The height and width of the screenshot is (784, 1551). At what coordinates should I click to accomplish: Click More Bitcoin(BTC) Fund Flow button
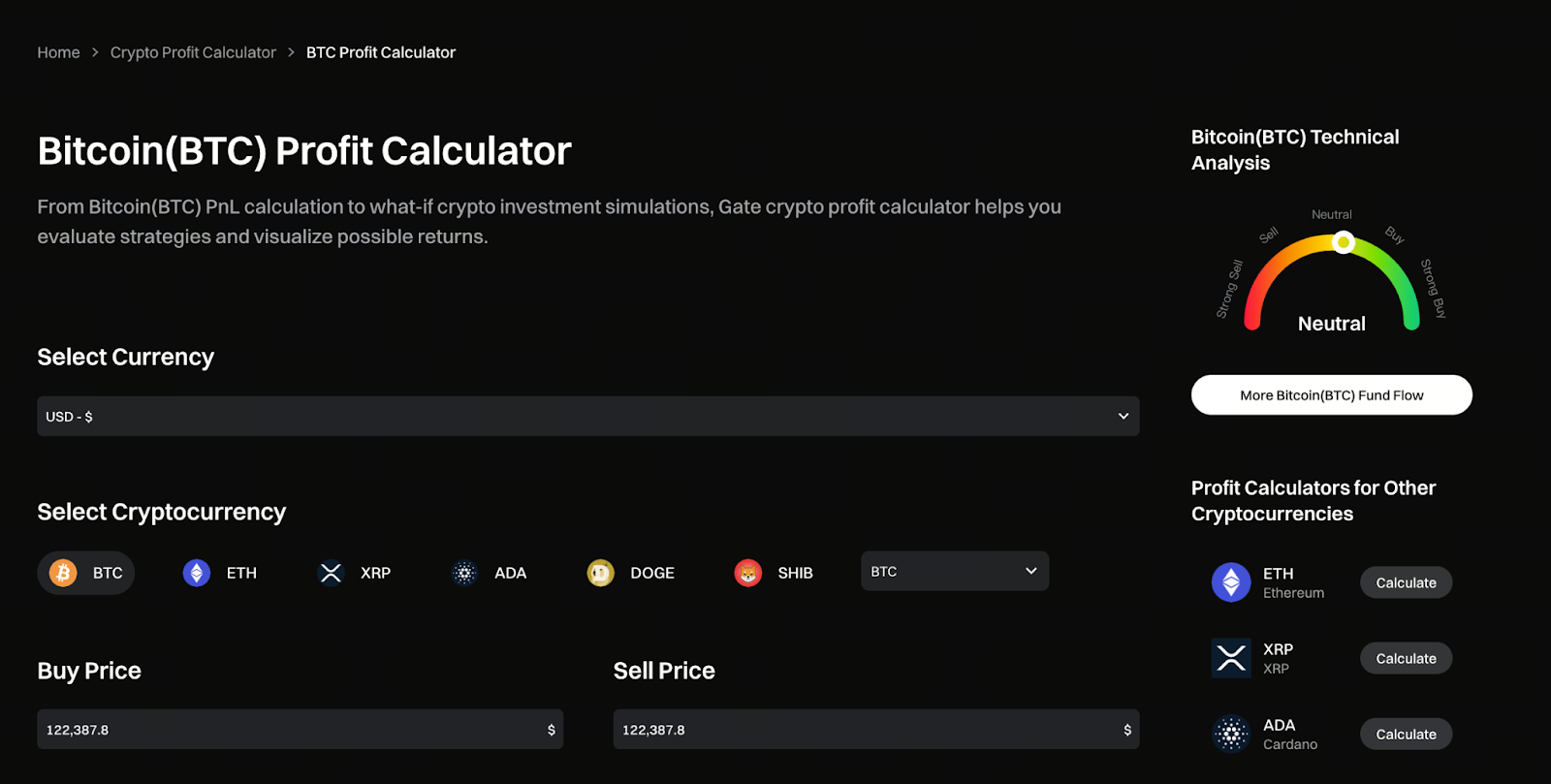pos(1331,395)
